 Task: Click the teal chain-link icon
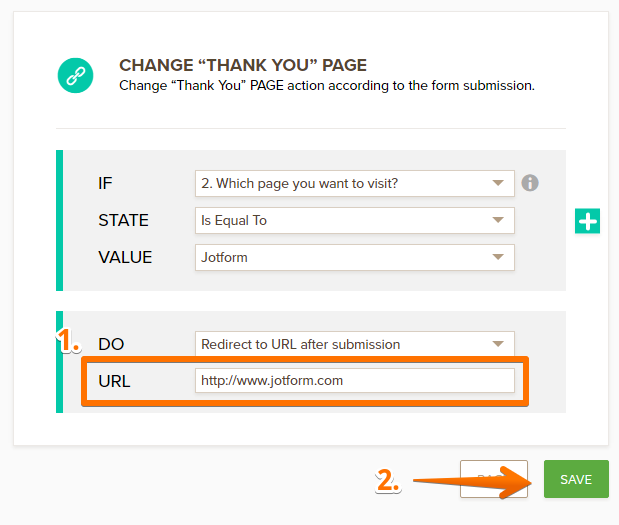[76, 75]
